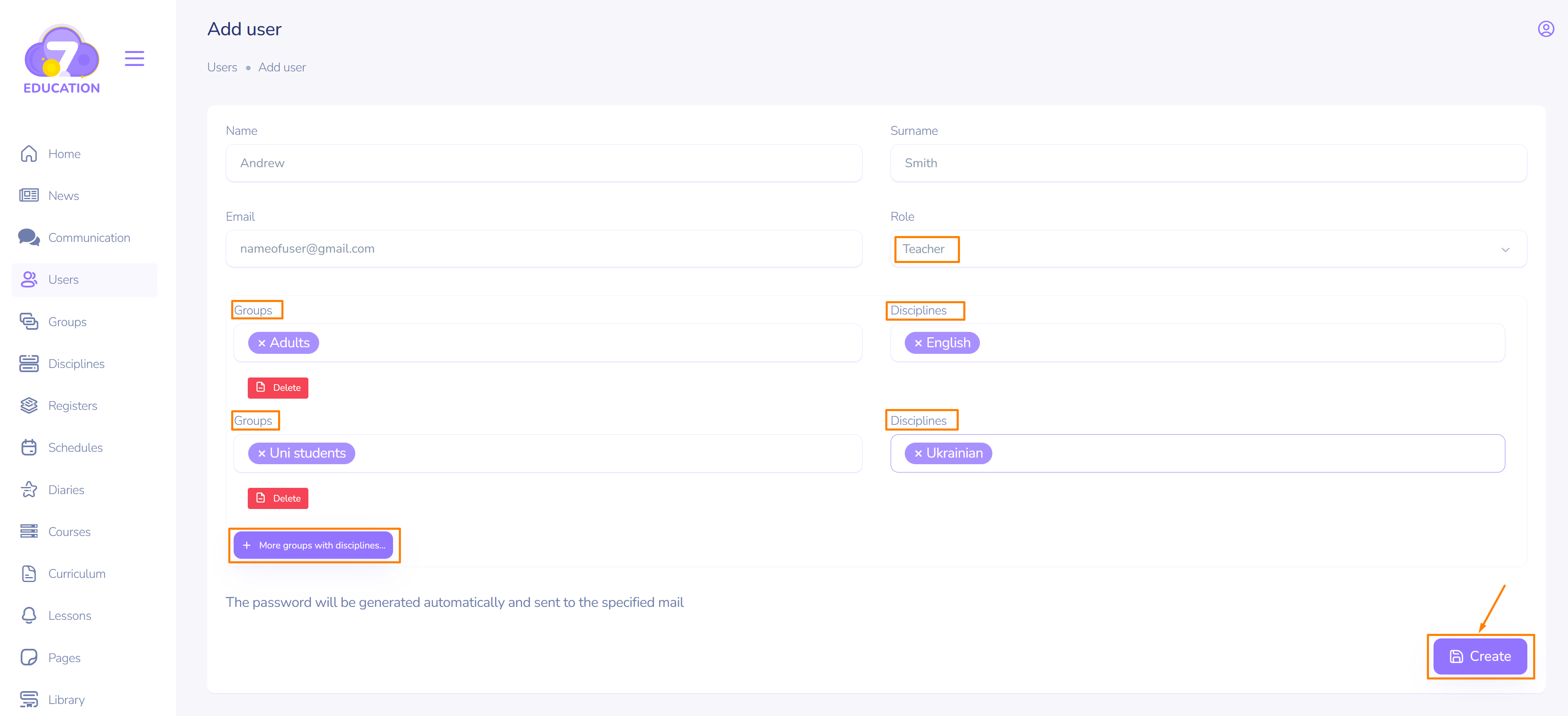The width and height of the screenshot is (1568, 716).
Task: Open user profile icon at top right
Action: (1546, 29)
